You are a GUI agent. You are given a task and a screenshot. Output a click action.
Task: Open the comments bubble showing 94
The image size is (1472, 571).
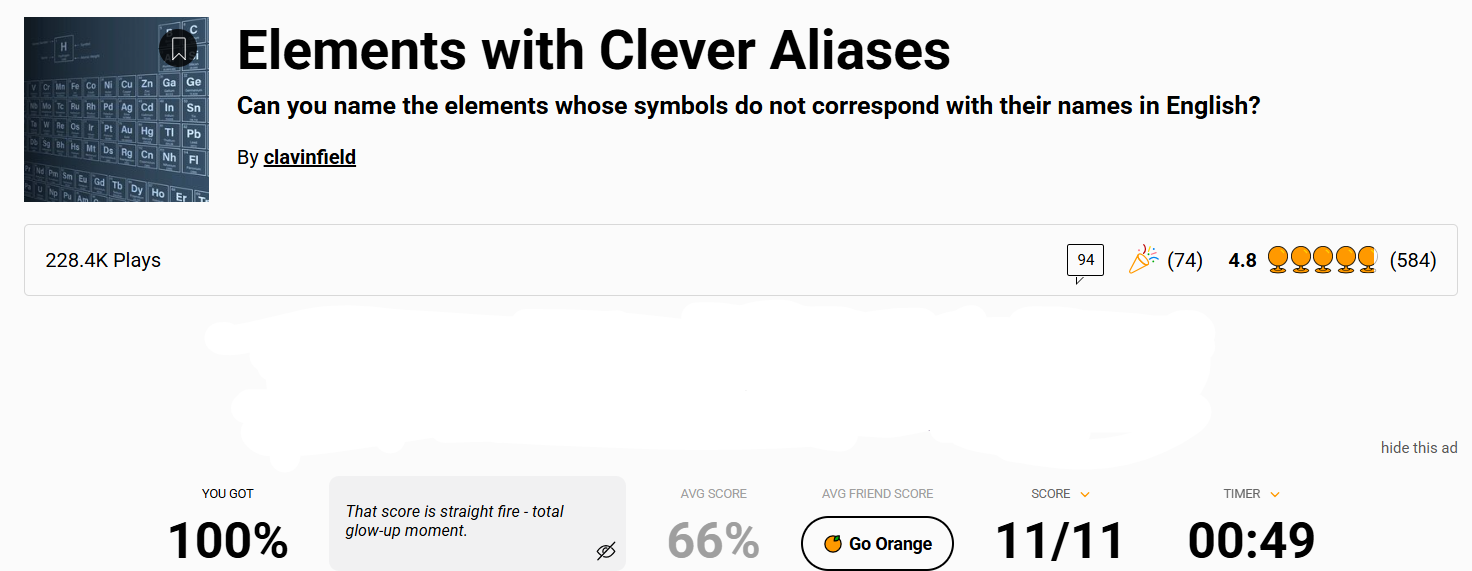(x=1085, y=261)
